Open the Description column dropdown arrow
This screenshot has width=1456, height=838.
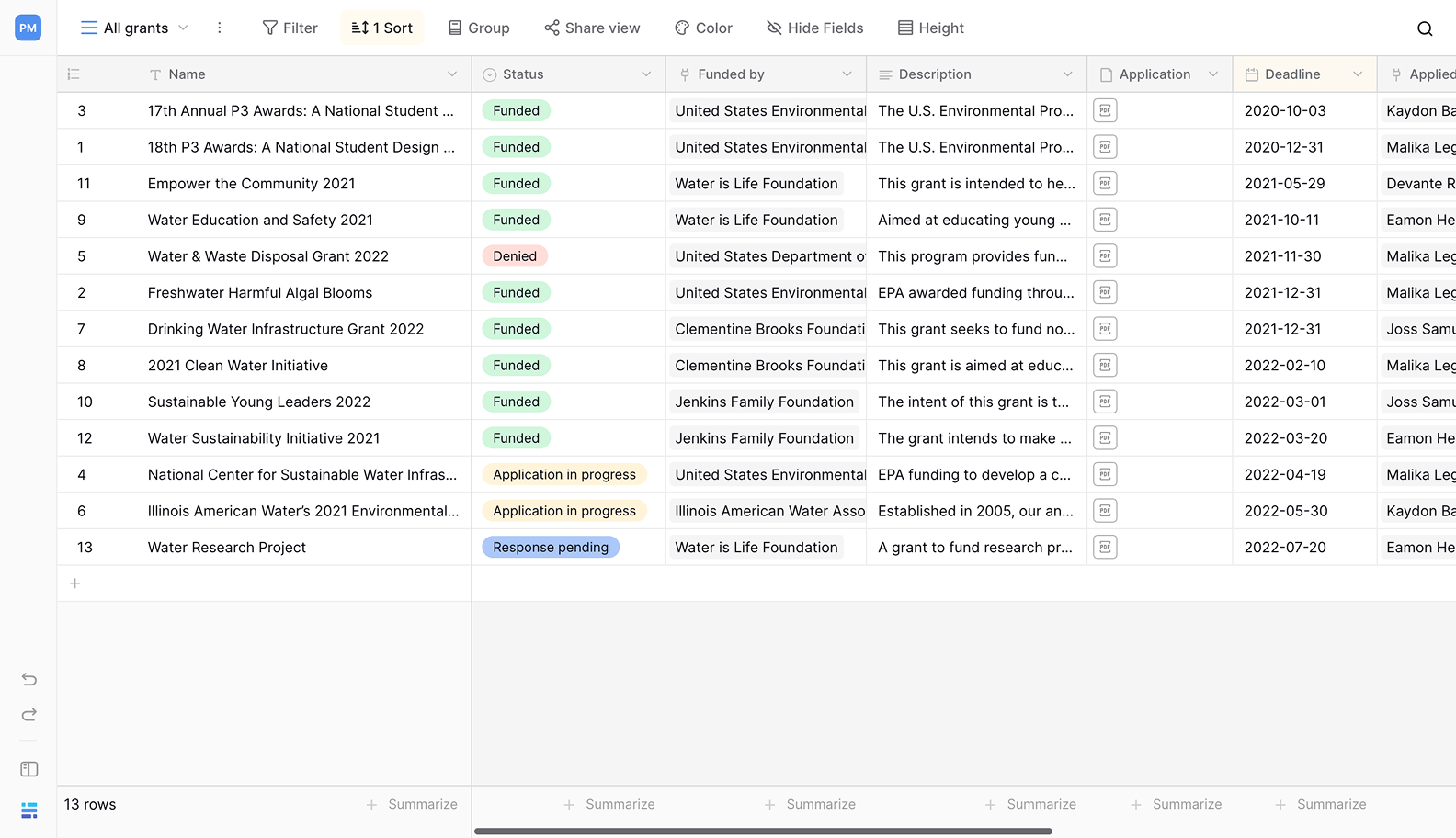tap(1067, 74)
